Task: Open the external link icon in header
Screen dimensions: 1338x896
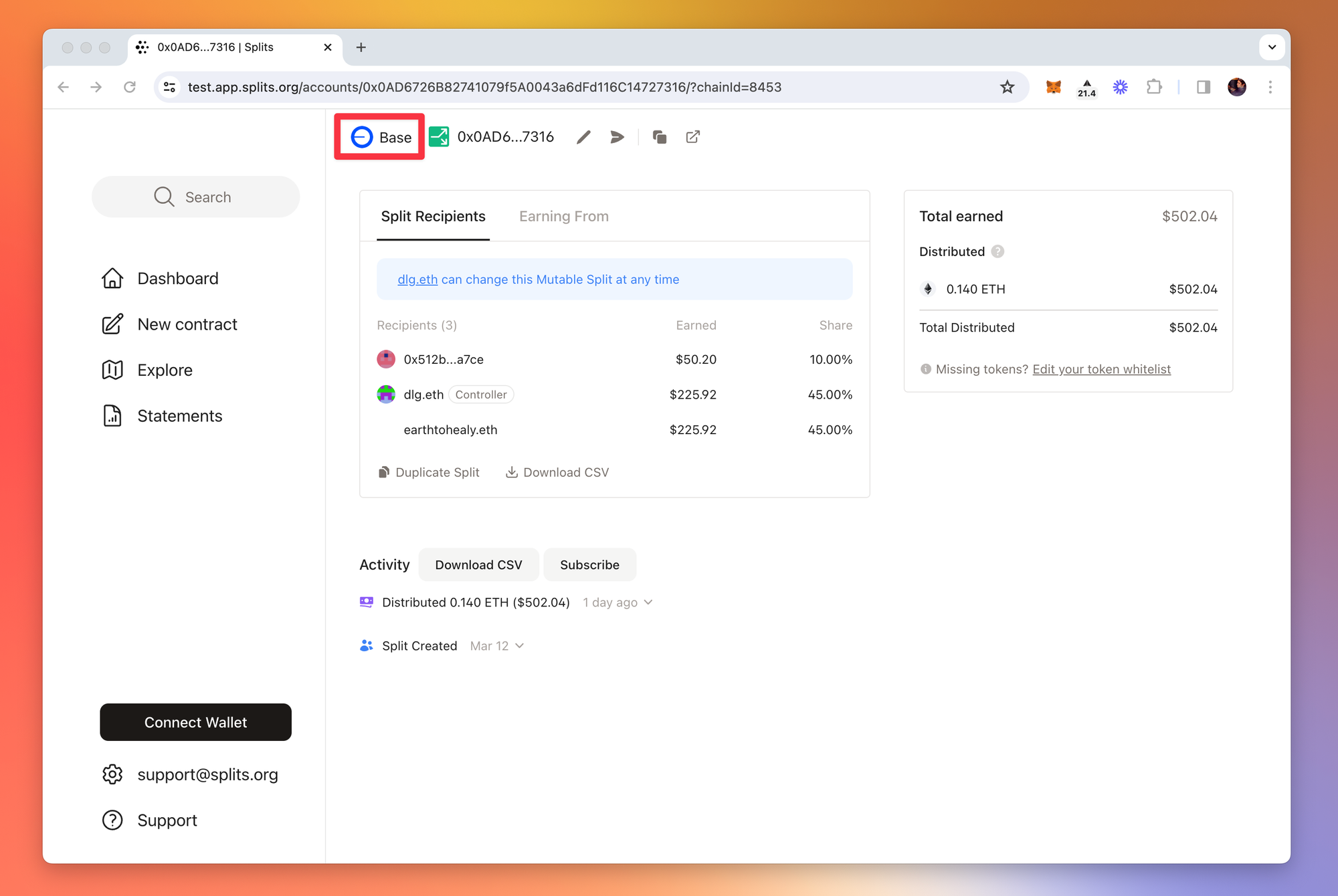Action: 693,137
